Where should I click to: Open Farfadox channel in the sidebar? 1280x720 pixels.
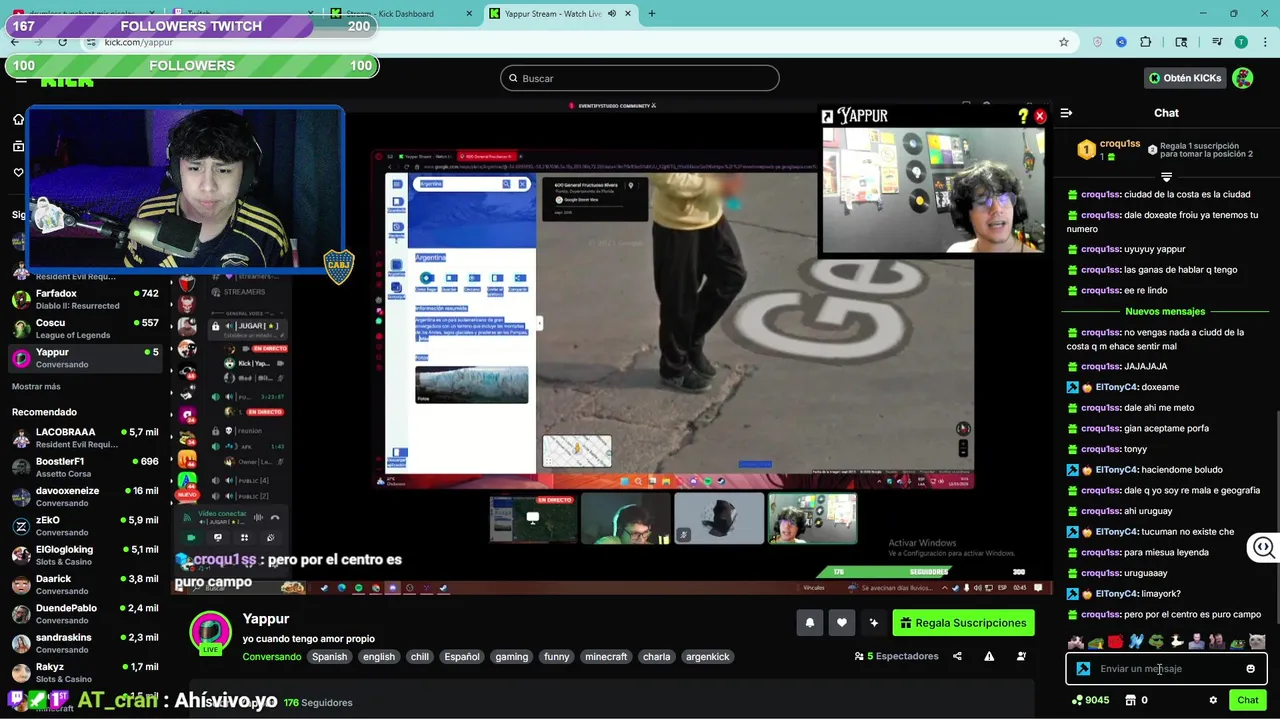click(x=85, y=300)
